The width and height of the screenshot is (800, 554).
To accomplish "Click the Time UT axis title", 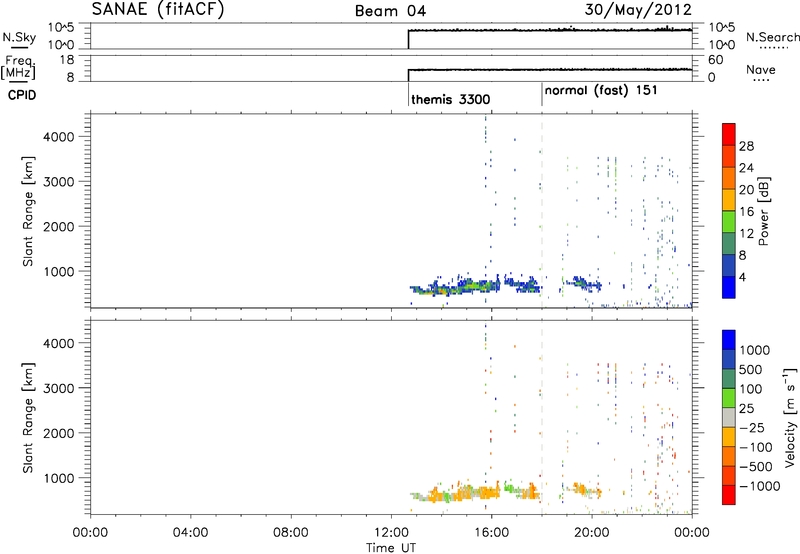I will [391, 548].
